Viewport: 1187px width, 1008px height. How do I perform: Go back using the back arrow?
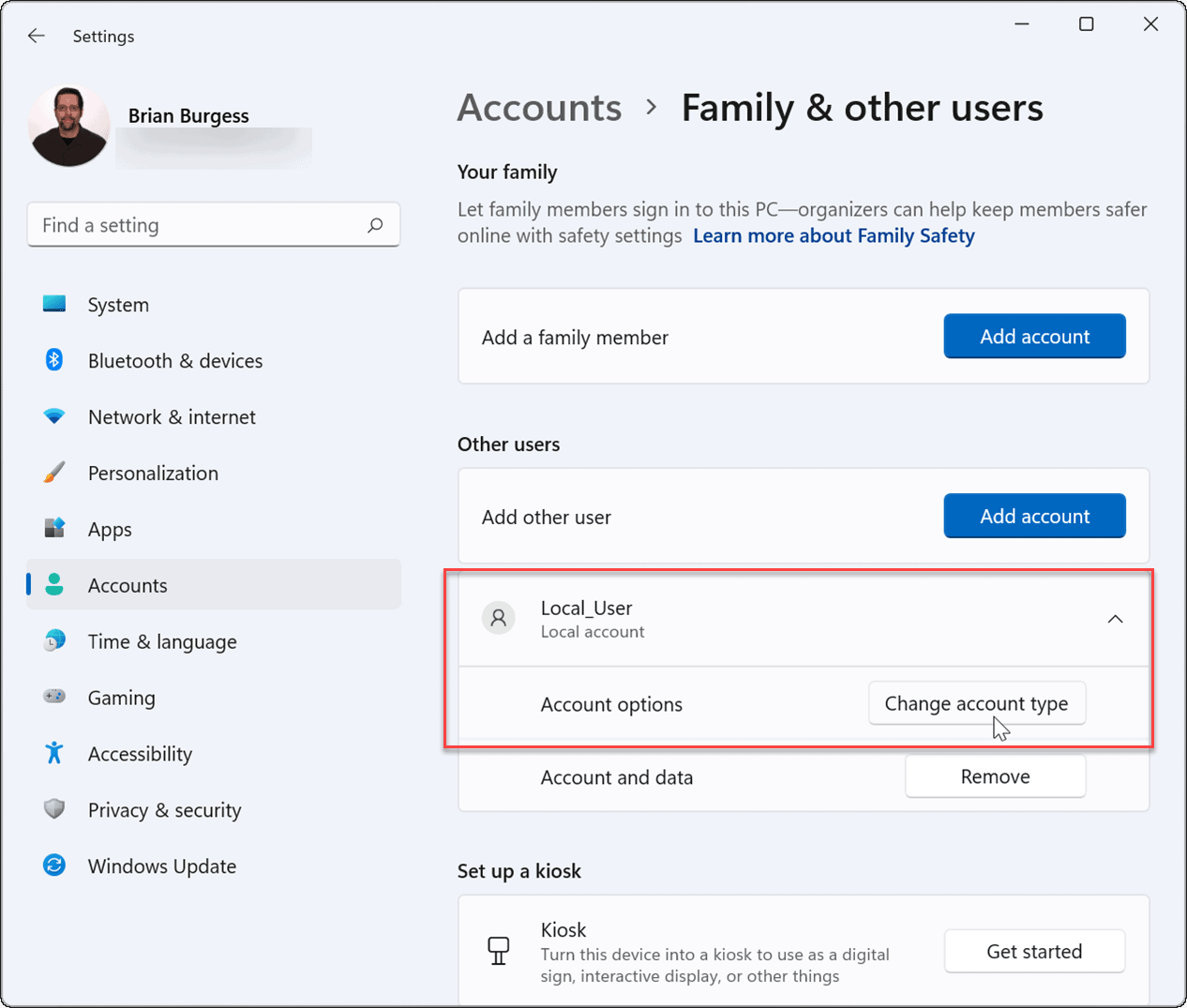(36, 36)
